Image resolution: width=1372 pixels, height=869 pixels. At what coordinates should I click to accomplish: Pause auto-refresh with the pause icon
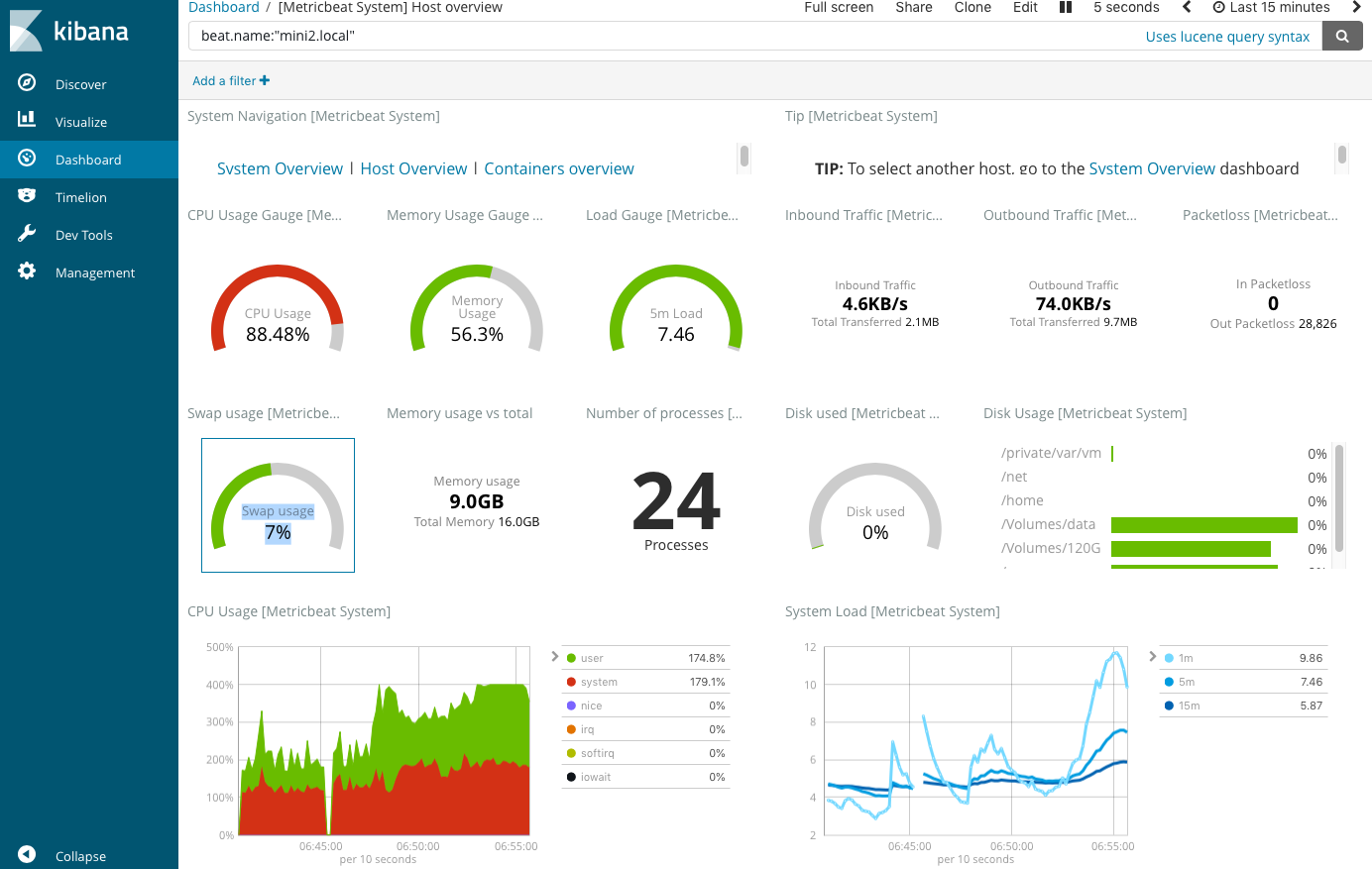tap(1066, 7)
